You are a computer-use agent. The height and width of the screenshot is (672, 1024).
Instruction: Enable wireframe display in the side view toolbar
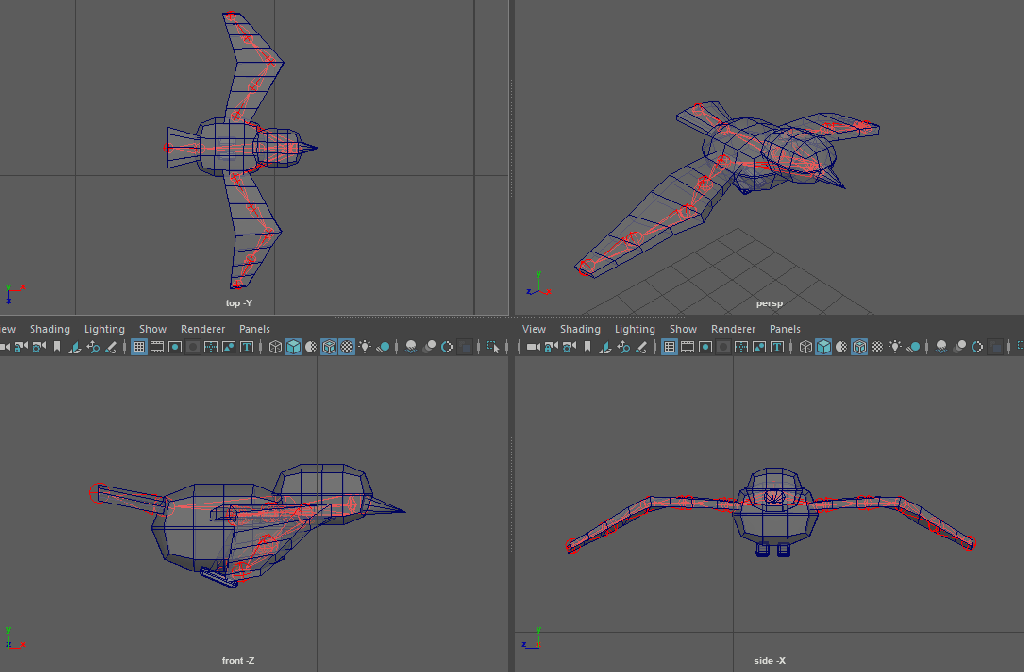click(x=806, y=347)
